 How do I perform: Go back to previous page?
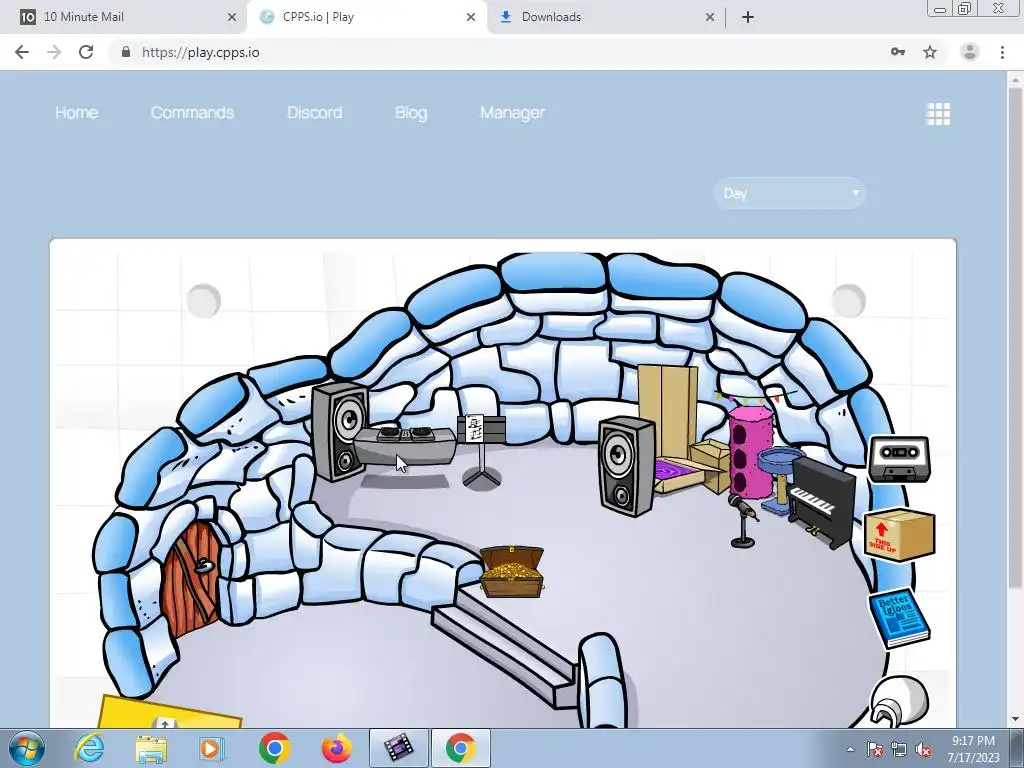coord(22,52)
